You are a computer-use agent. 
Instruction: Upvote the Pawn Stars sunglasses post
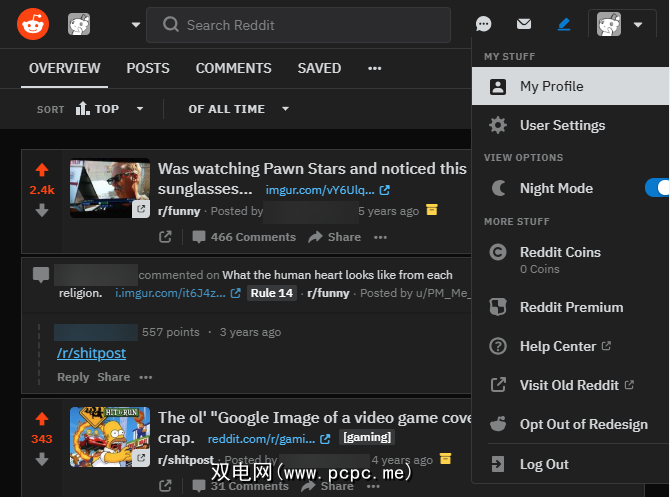(x=42, y=170)
